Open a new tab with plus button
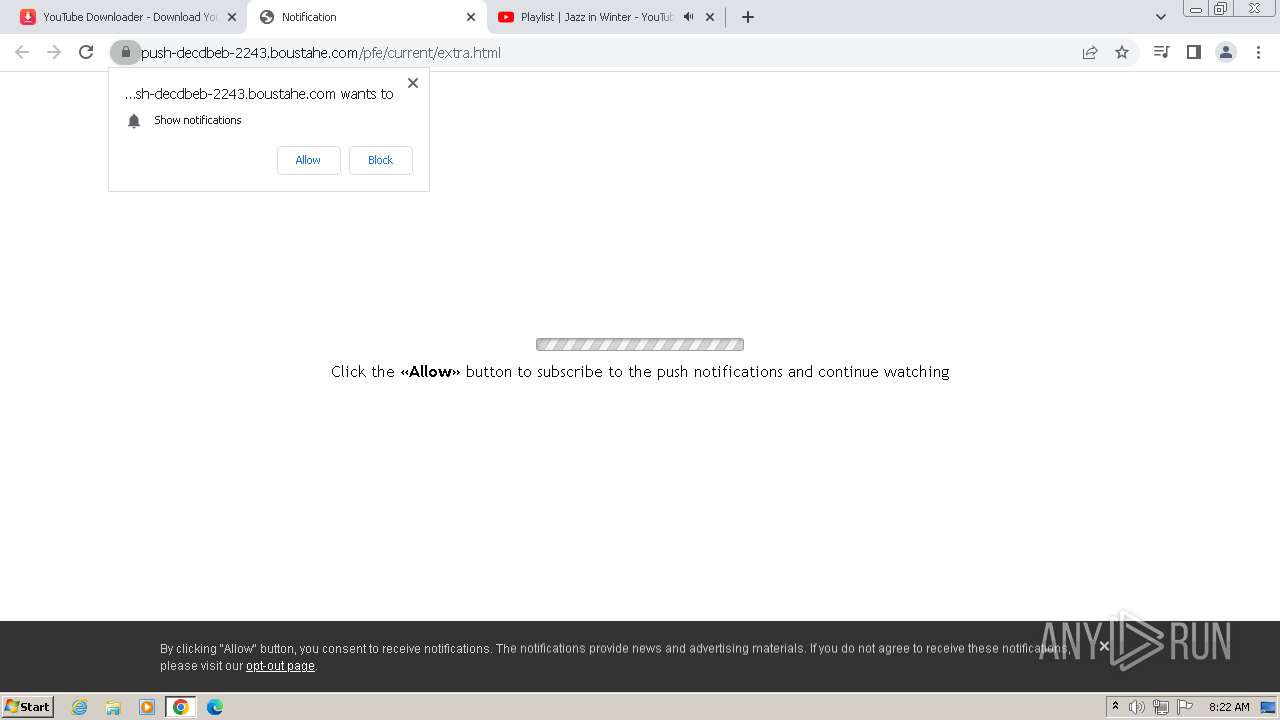Viewport: 1280px width, 720px height. click(x=748, y=17)
